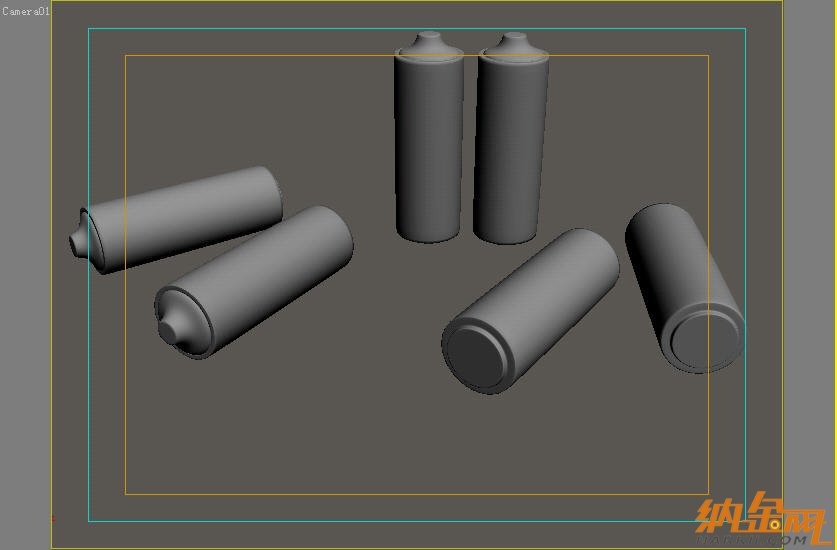
Task: Click circular base of can below upright pair
Action: click(x=476, y=356)
